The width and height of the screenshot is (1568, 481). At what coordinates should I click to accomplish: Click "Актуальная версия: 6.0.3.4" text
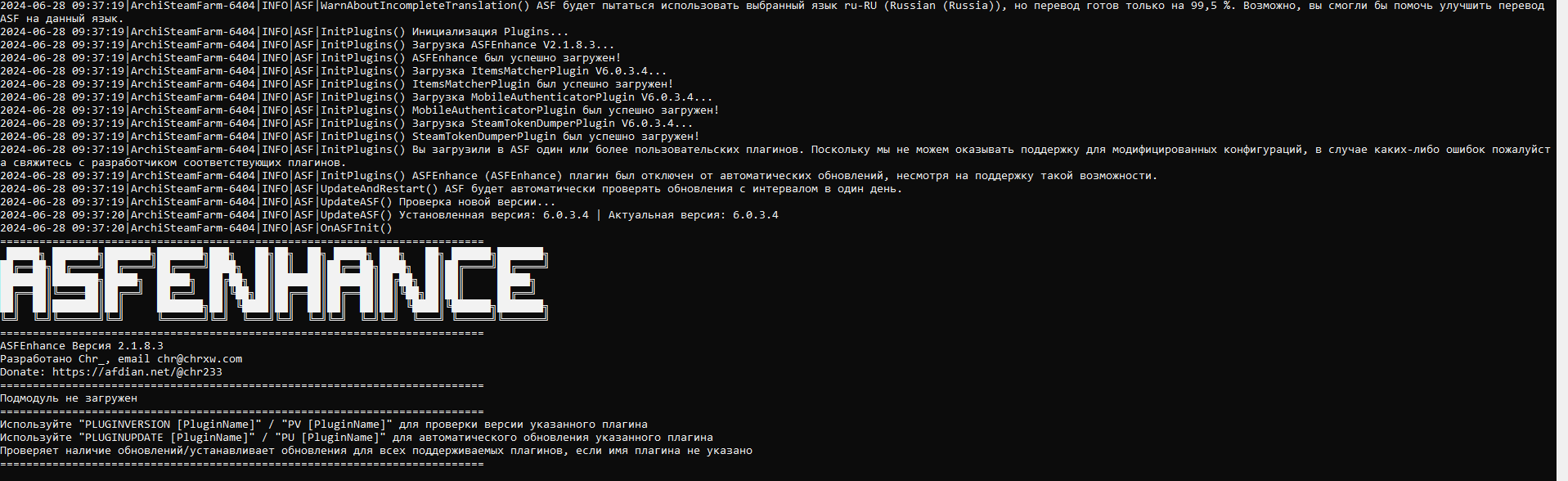point(694,215)
